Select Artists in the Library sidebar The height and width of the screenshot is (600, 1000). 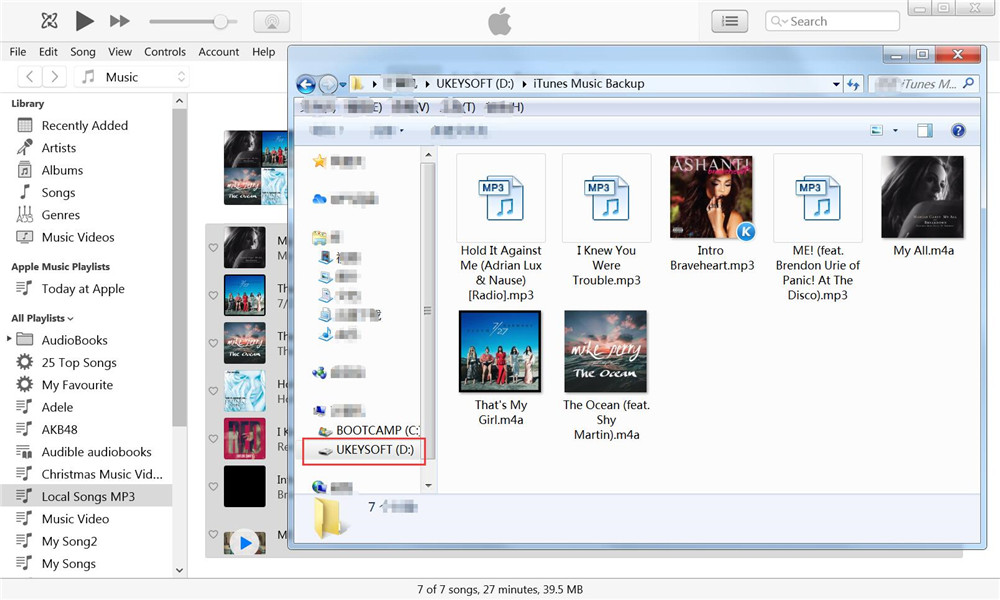tap(59, 148)
